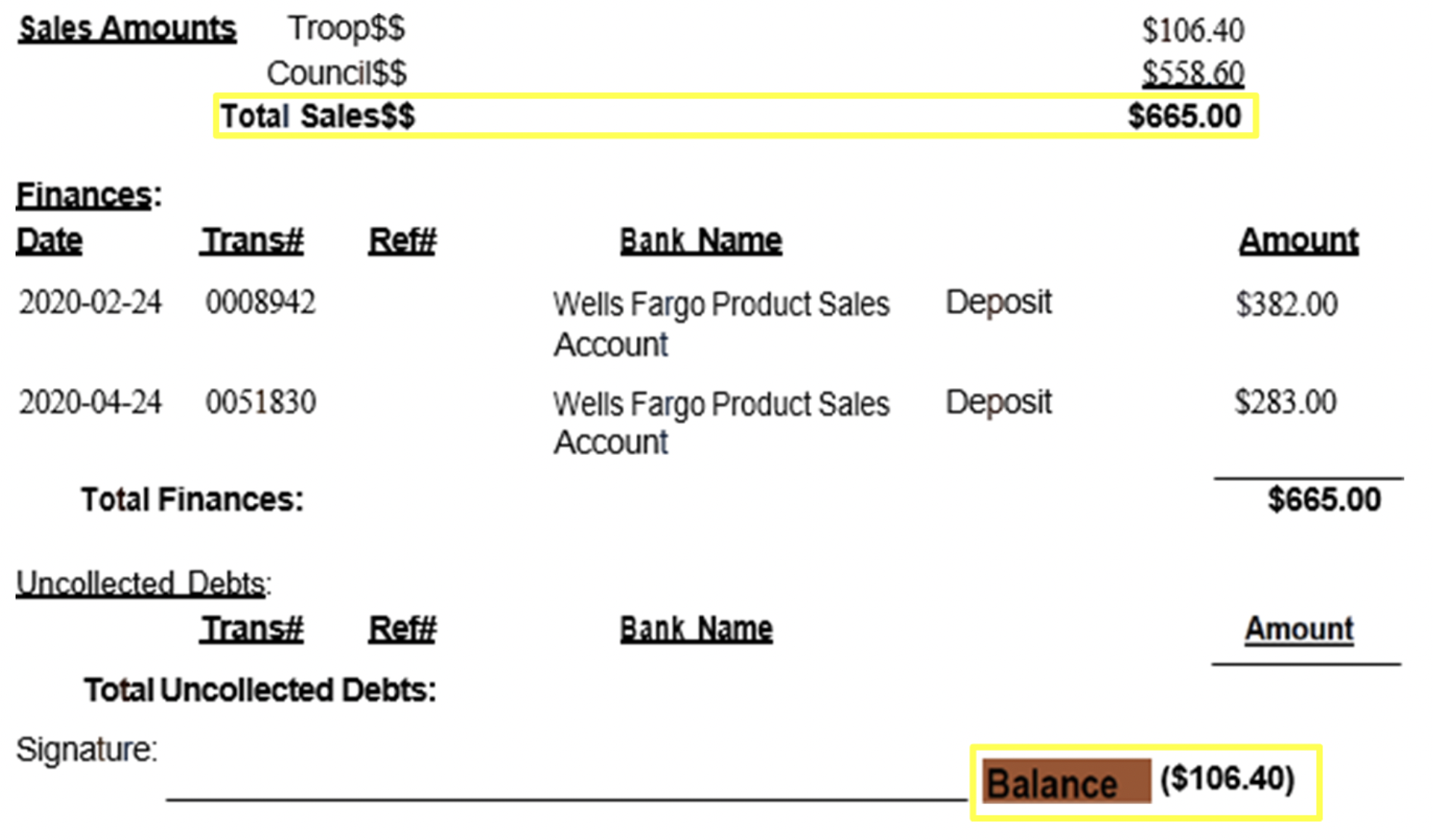Click the Troop$$ amount $106.40
This screenshot has height=840, width=1433.
[1193, 31]
